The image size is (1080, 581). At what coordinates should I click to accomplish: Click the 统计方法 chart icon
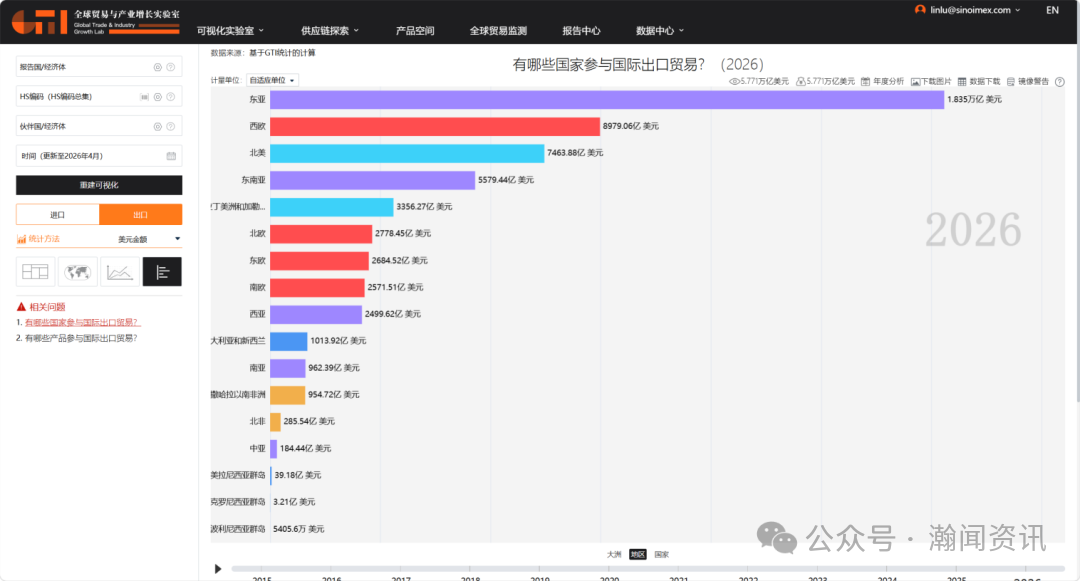[21, 239]
